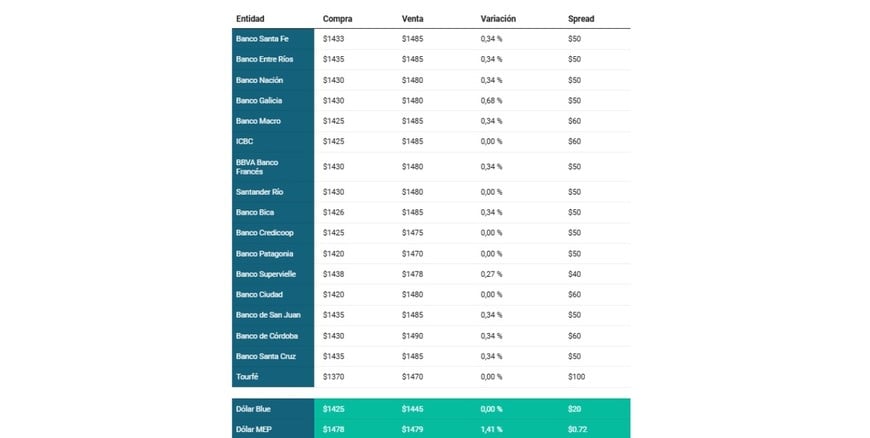Click the Spread column header

(x=581, y=19)
